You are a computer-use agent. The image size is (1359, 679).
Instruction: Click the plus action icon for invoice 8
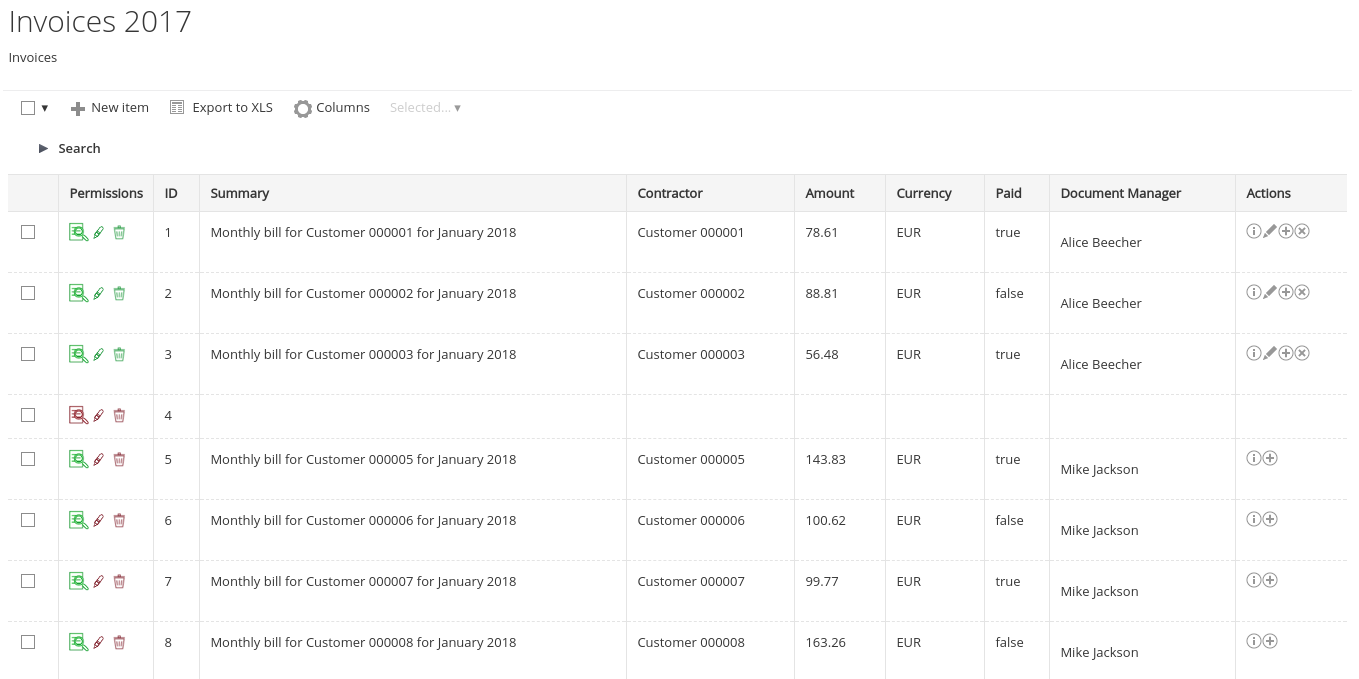(1270, 641)
